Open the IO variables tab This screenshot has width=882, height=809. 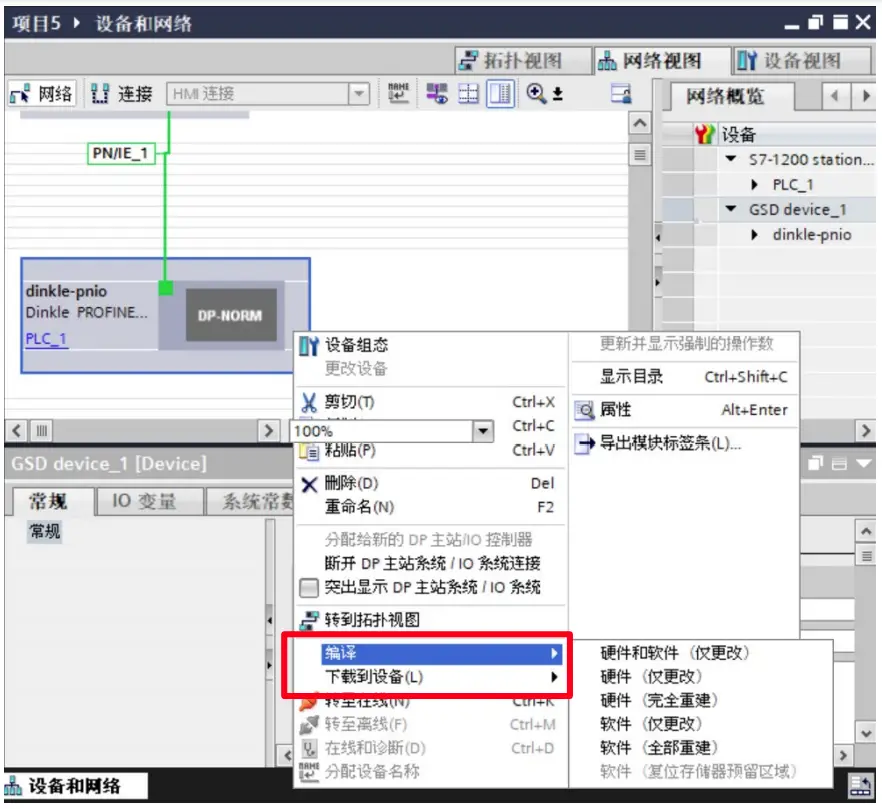tap(148, 501)
